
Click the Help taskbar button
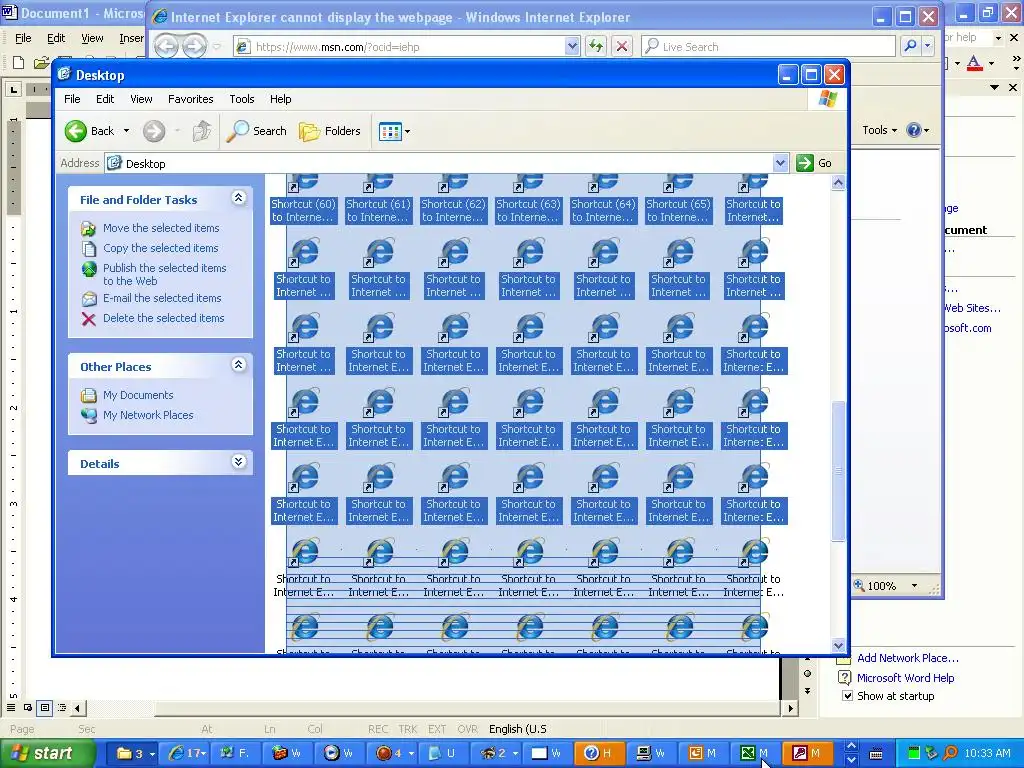(x=600, y=753)
